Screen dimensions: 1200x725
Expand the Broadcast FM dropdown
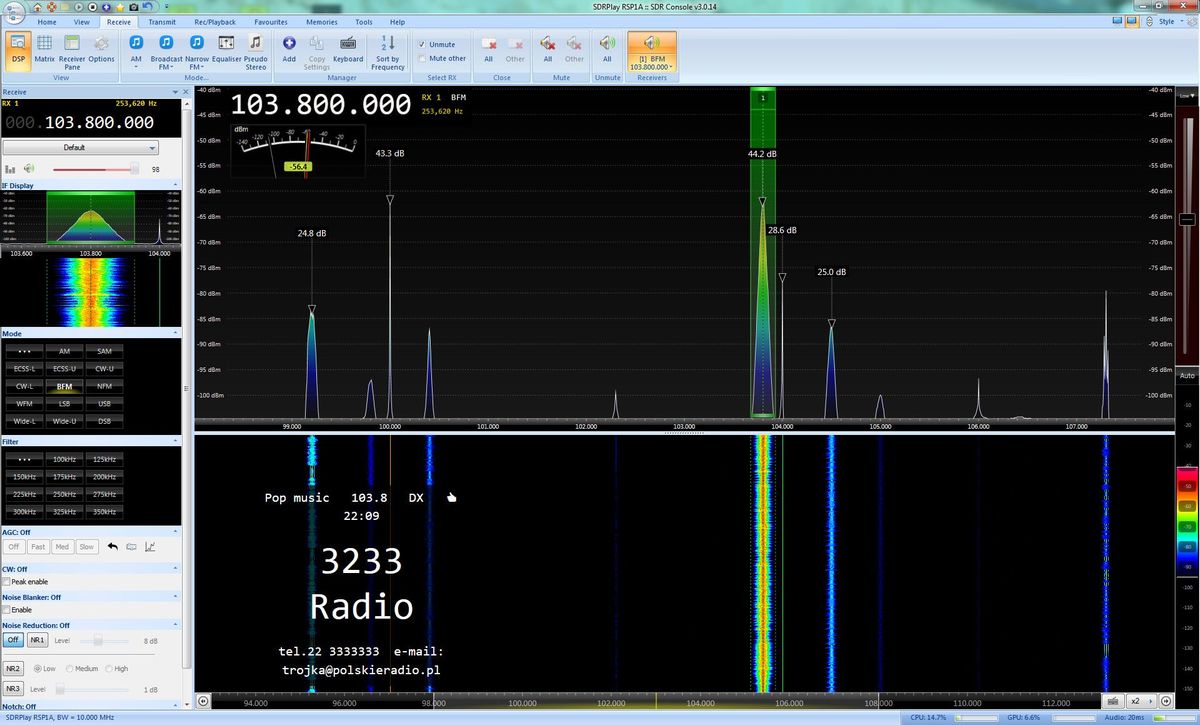click(166, 67)
